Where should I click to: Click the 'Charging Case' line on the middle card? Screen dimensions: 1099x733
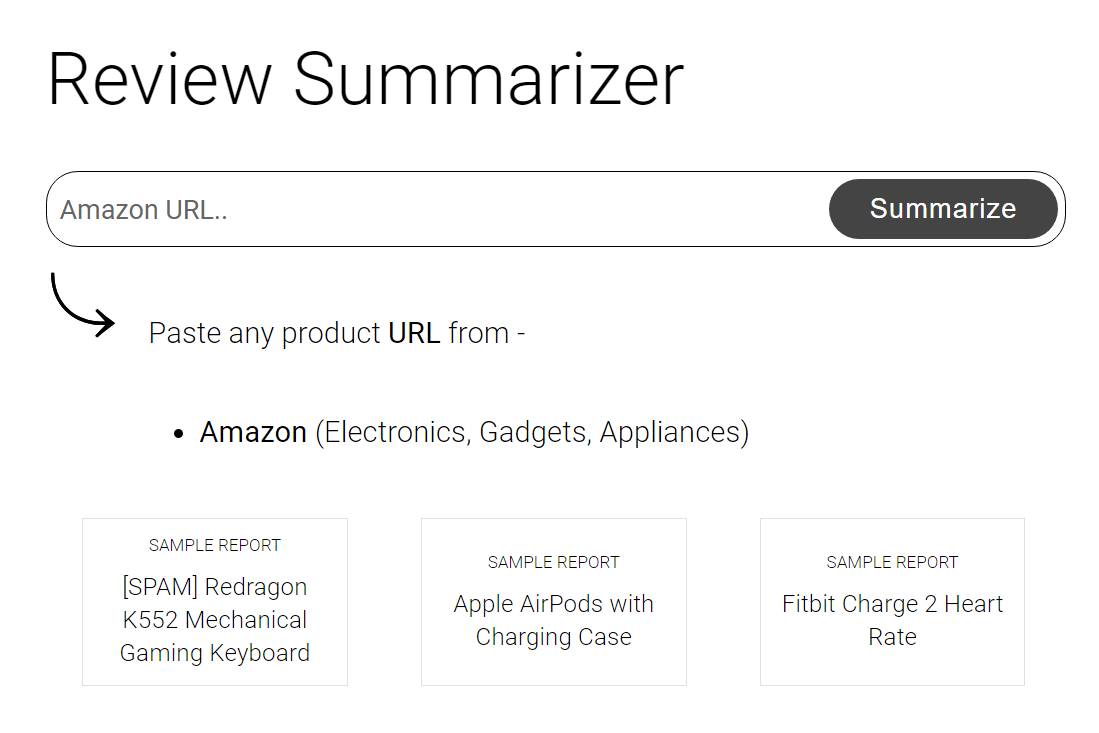click(x=553, y=637)
